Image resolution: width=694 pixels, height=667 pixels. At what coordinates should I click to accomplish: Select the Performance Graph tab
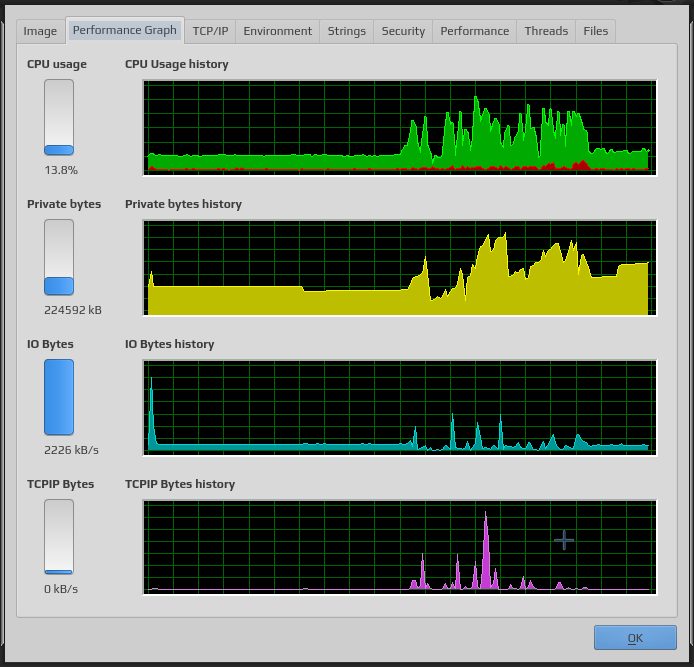(125, 30)
